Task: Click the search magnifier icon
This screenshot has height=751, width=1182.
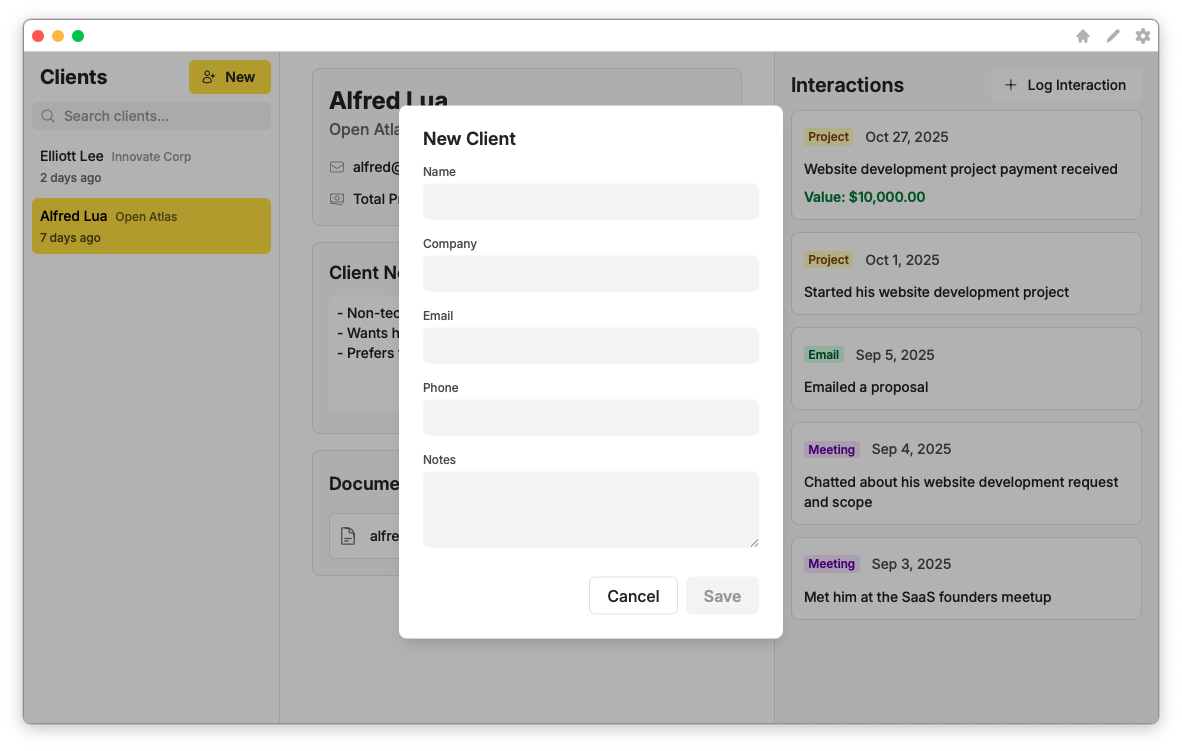Action: pyautogui.click(x=48, y=116)
